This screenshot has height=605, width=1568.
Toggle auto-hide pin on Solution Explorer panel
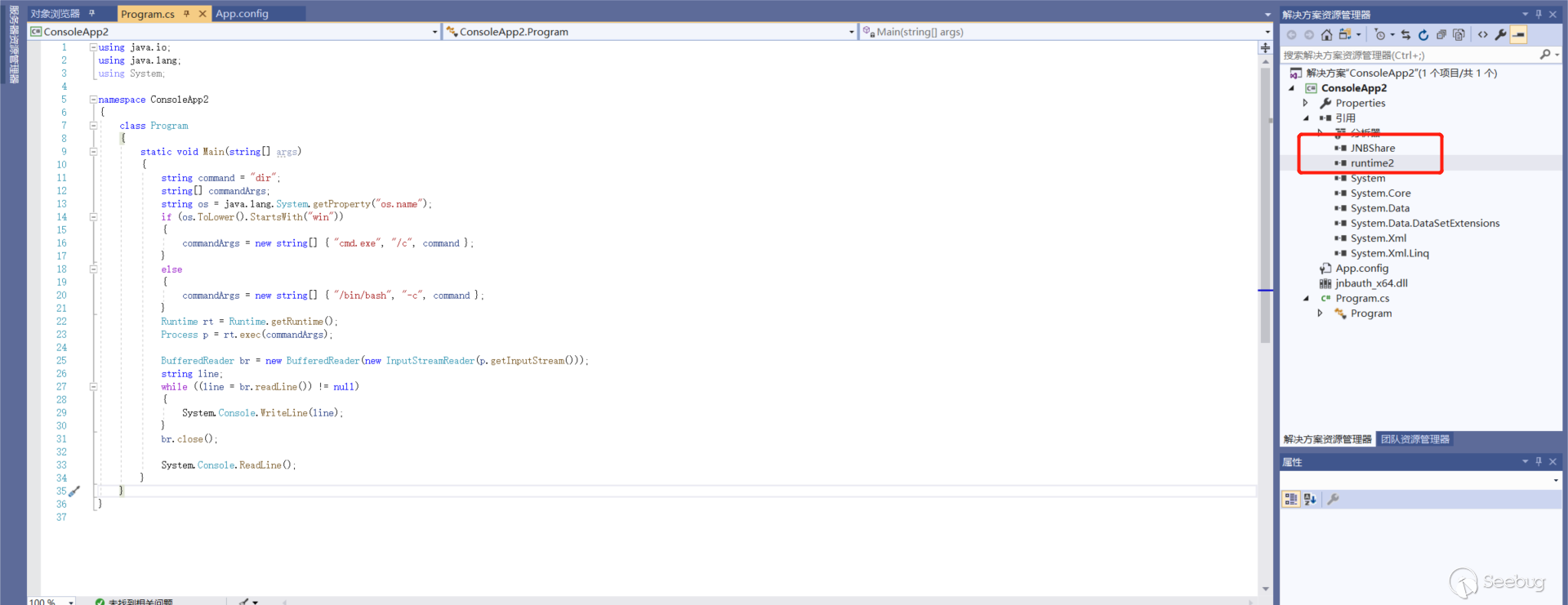[x=1539, y=14]
